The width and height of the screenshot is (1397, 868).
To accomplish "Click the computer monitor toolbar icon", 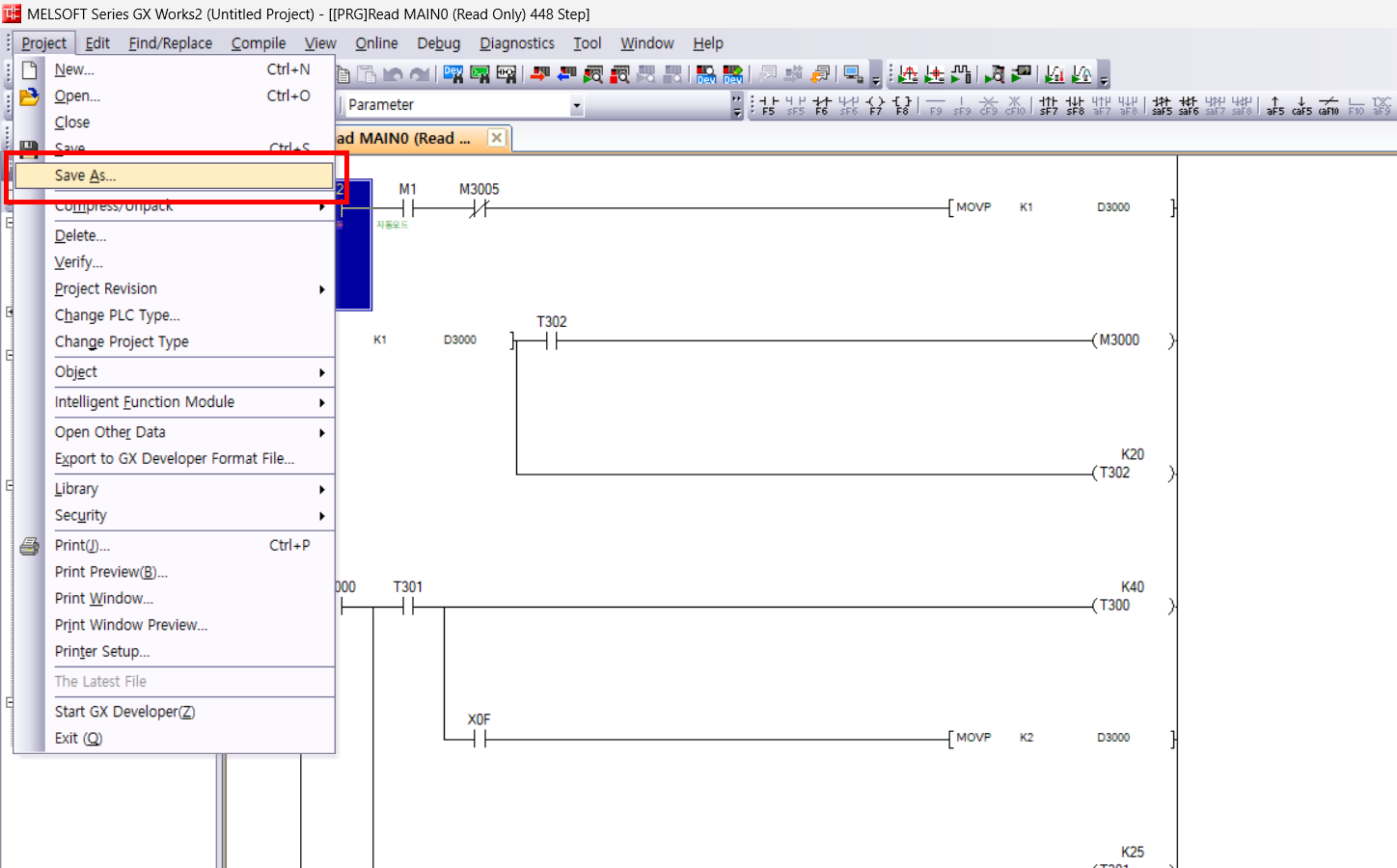I will point(853,74).
